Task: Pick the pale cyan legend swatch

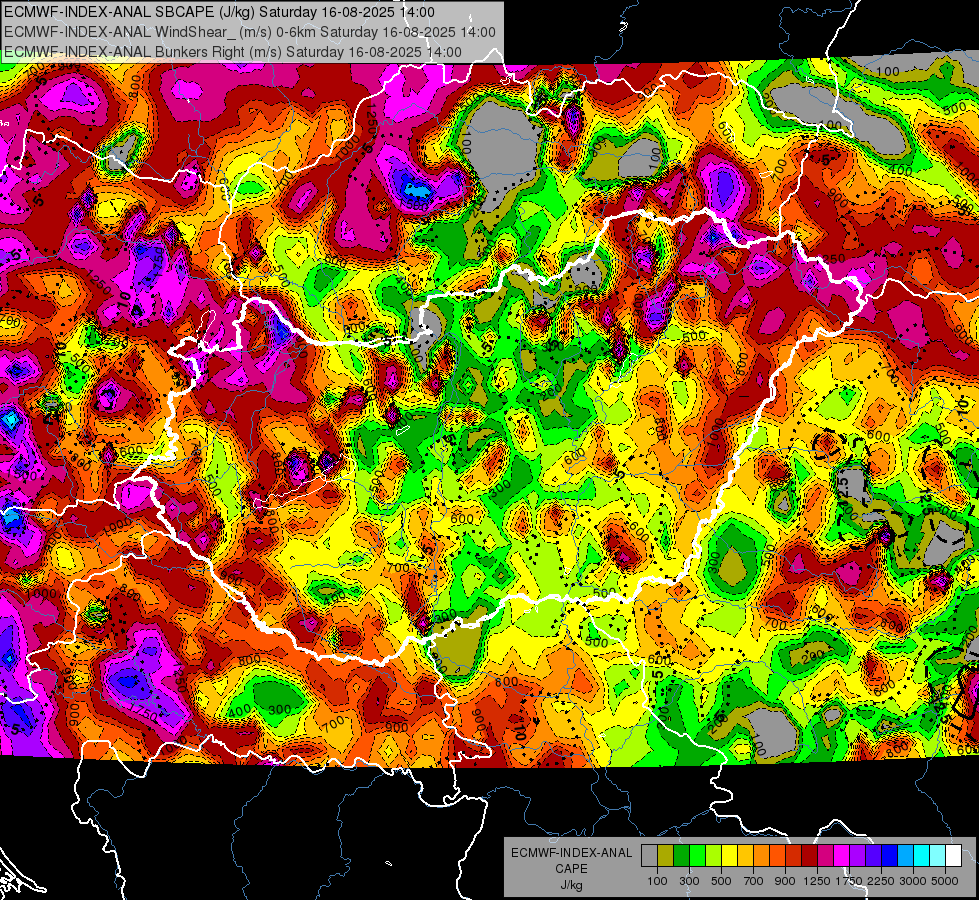Action: coord(938,856)
